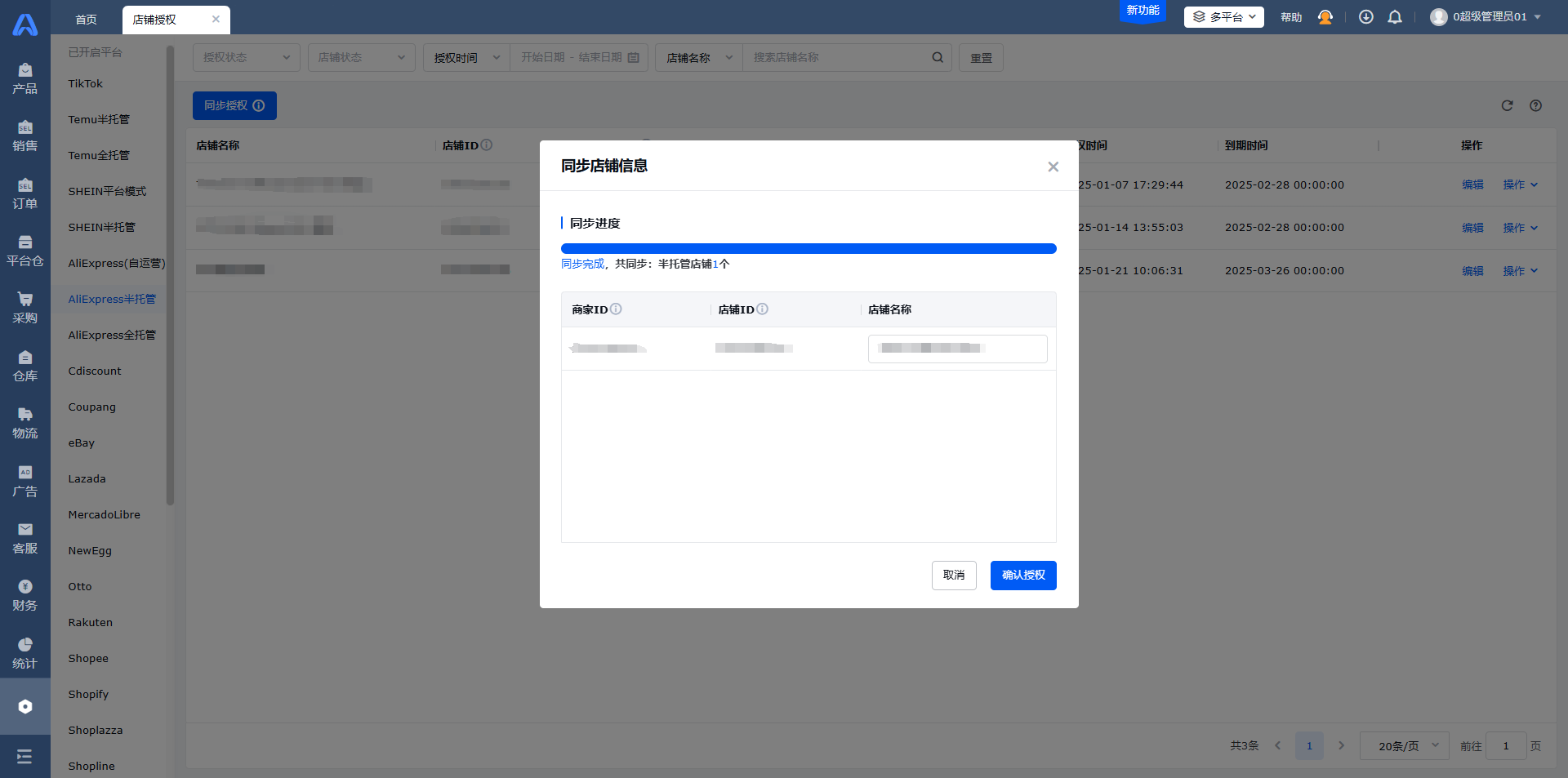Click the 重置 button
The image size is (1568, 778).
[x=981, y=57]
